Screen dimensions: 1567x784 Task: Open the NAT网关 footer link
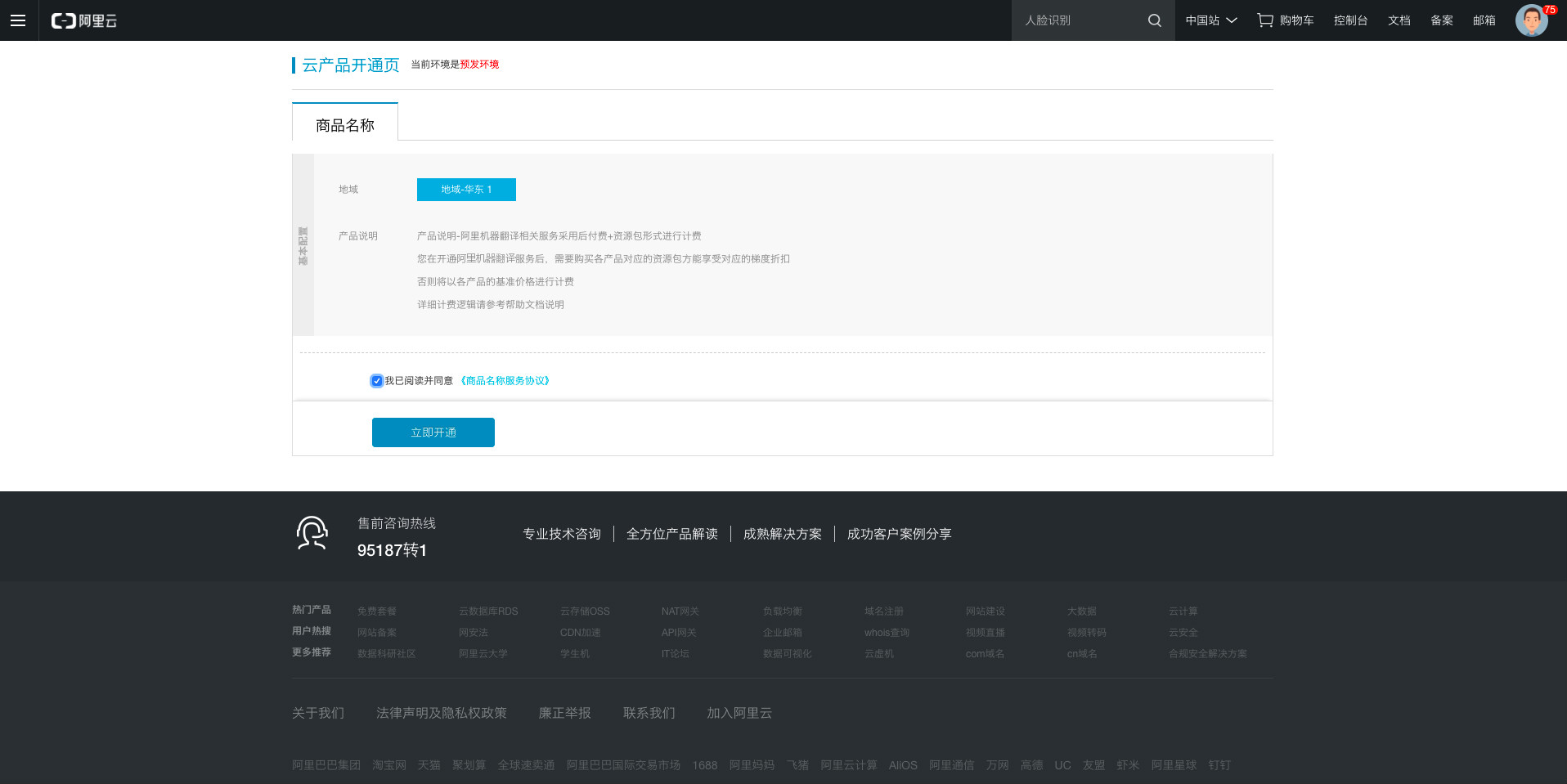point(680,612)
